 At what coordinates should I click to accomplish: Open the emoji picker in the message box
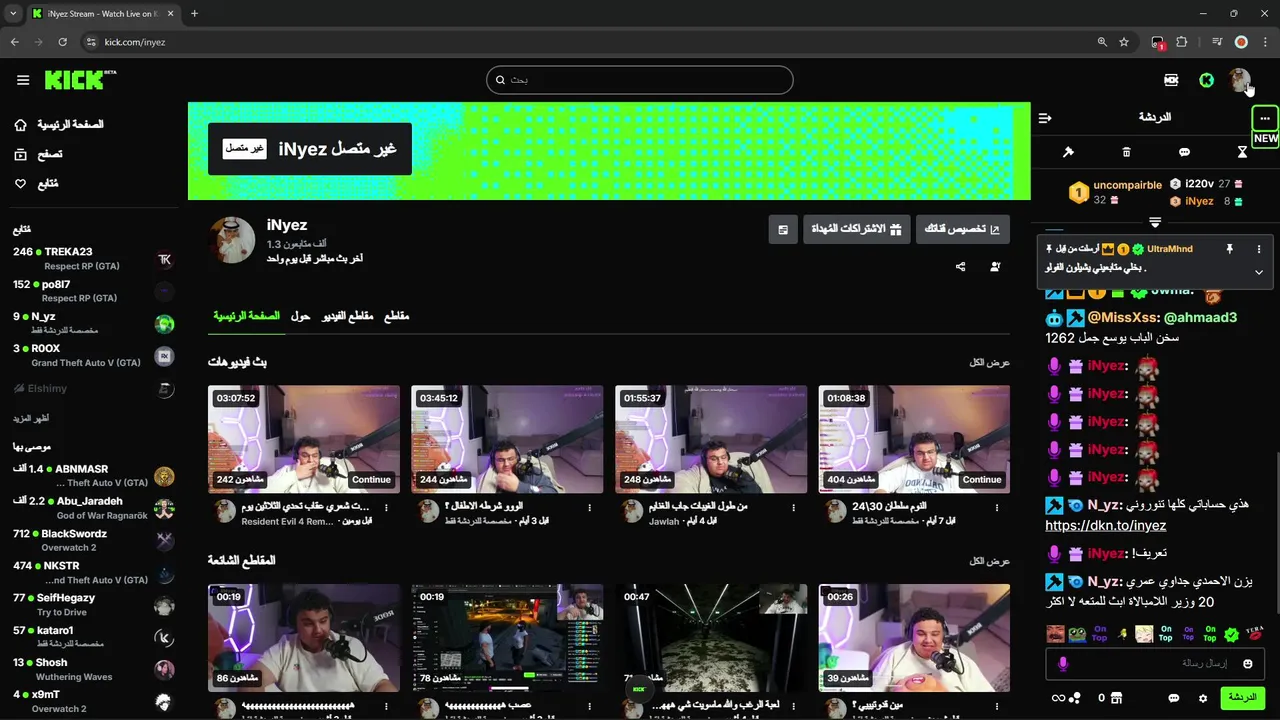pyautogui.click(x=1248, y=663)
